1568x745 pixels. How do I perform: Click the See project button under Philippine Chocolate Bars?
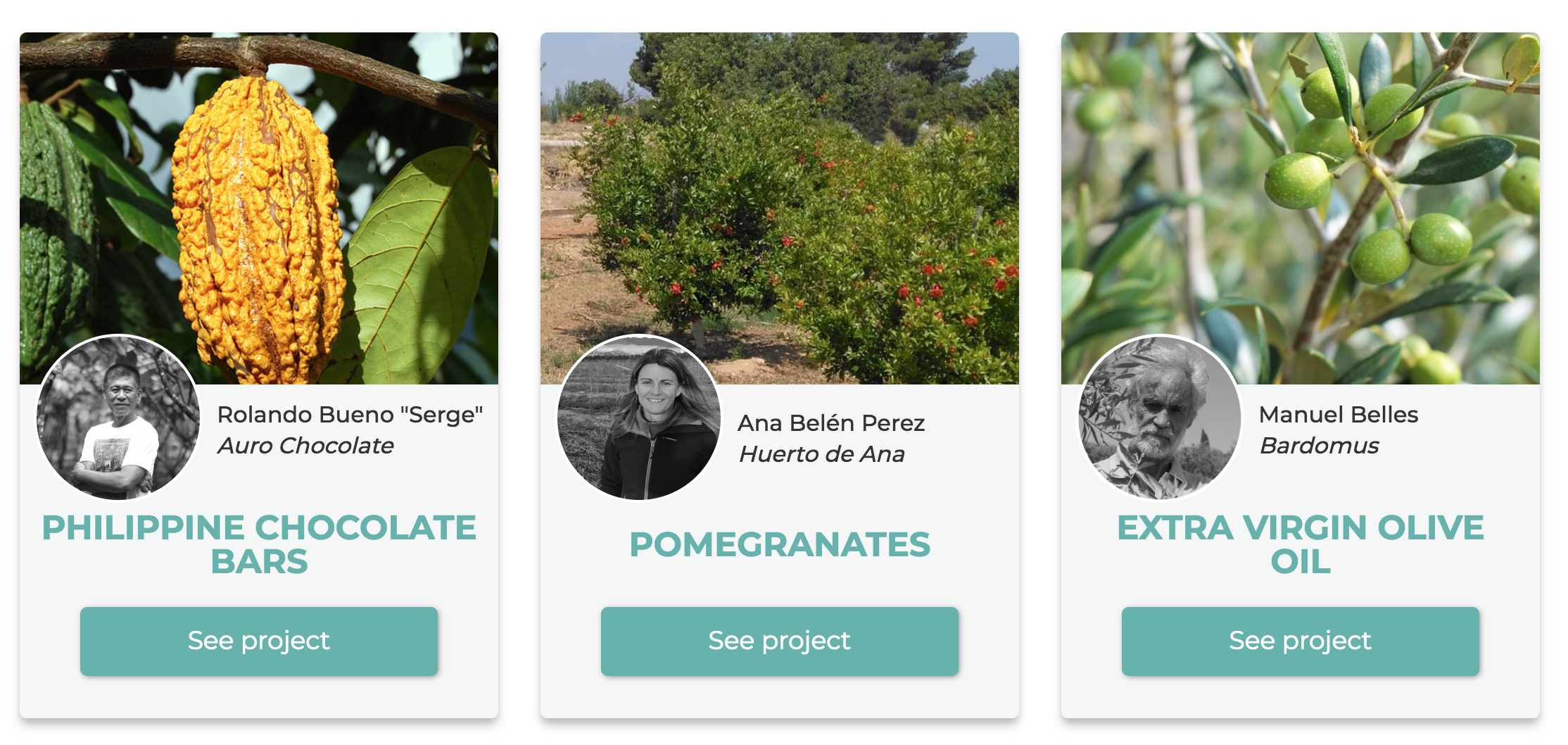(258, 639)
